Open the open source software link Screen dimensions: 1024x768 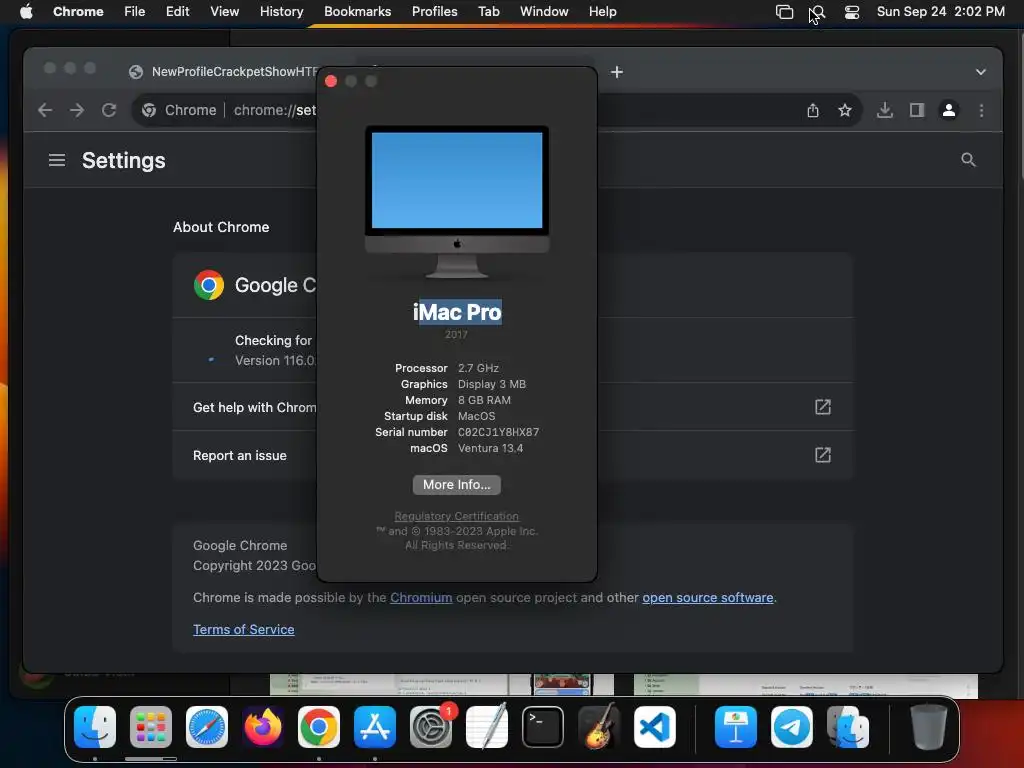(x=707, y=598)
